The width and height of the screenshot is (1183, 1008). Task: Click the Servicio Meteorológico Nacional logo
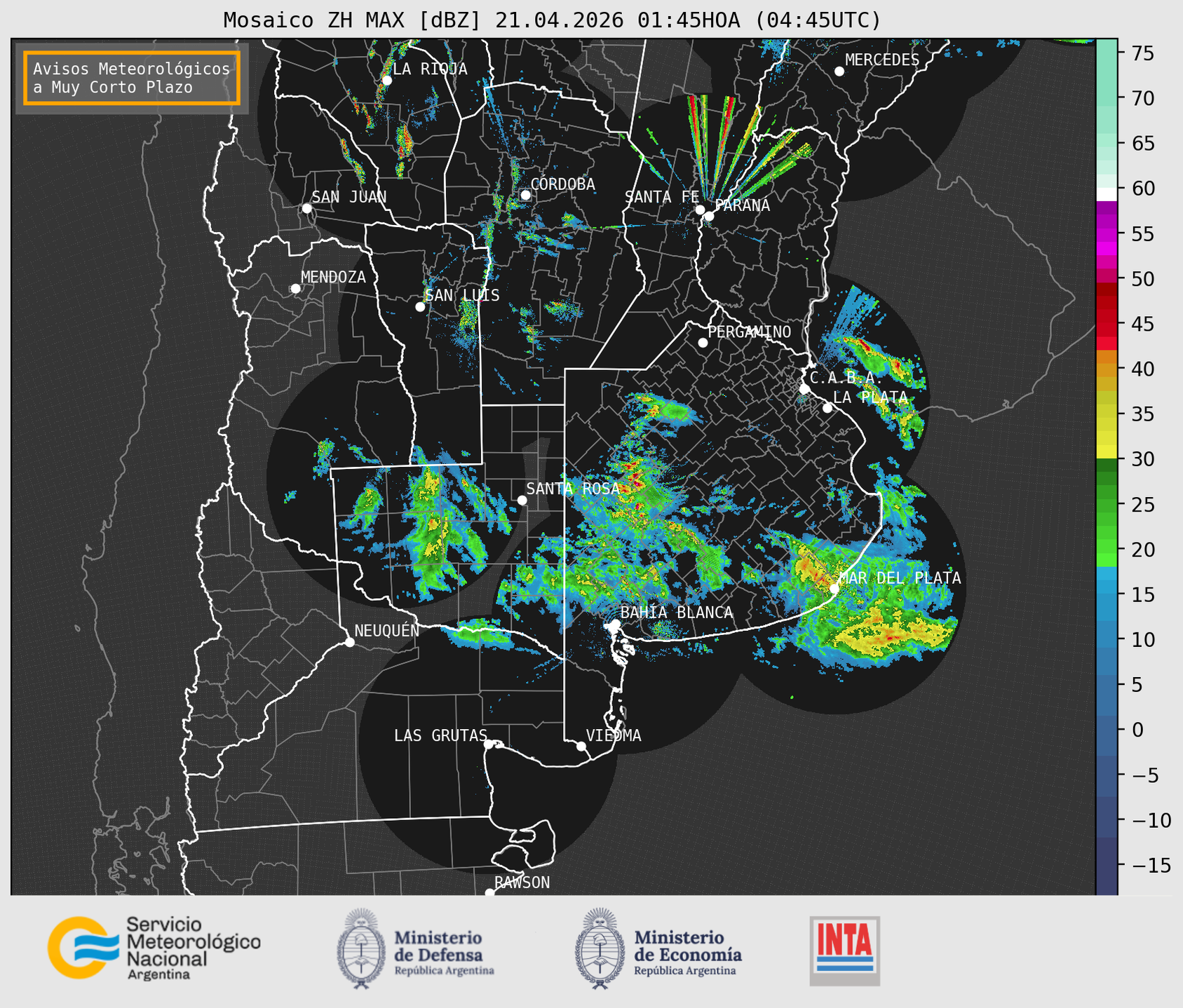[154, 948]
